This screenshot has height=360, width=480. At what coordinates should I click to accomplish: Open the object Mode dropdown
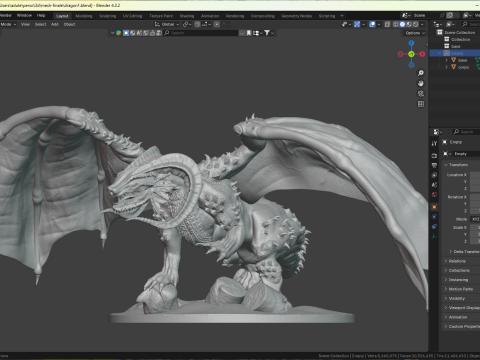click(8, 24)
